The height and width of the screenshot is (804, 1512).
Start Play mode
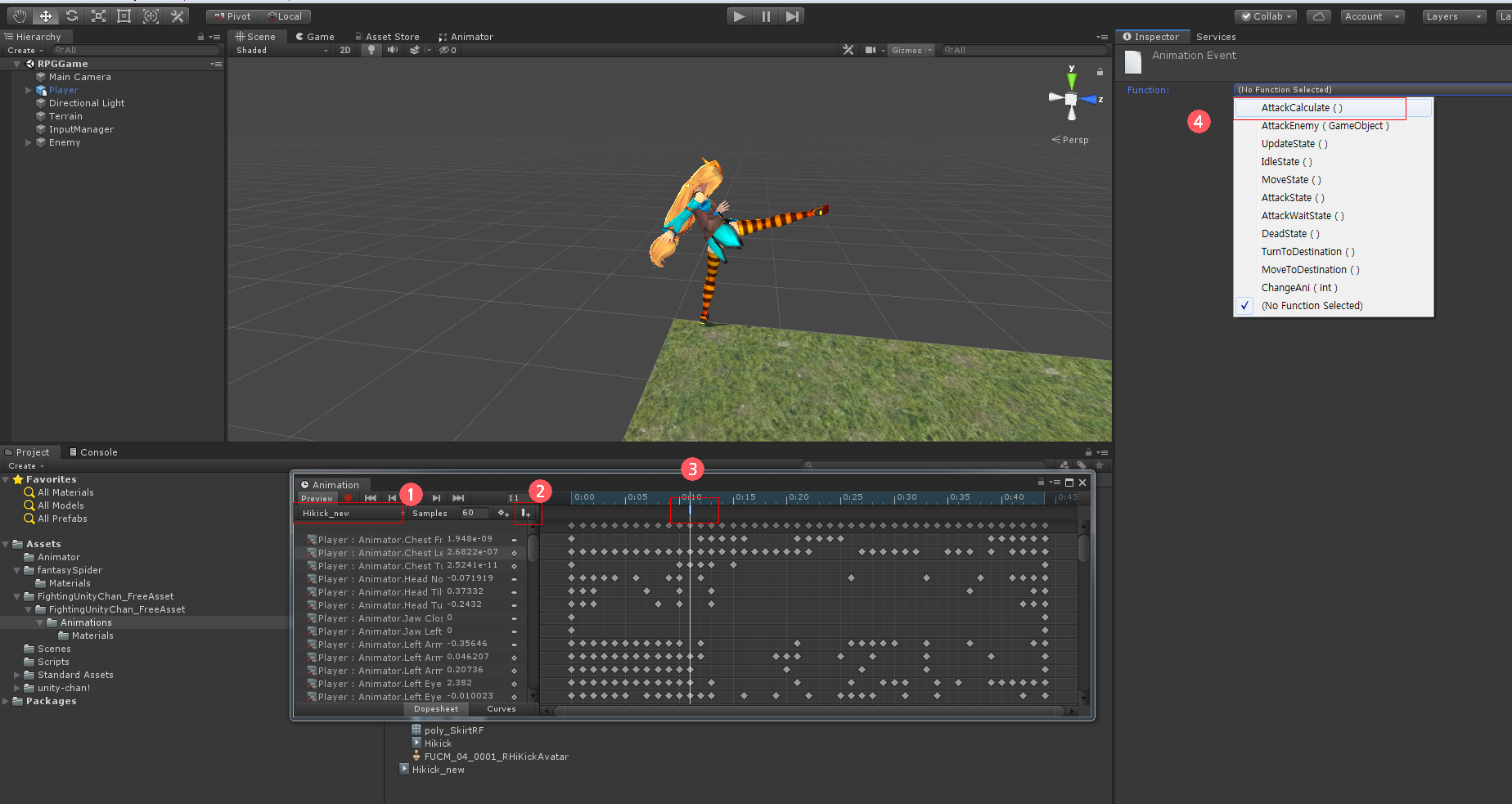click(739, 16)
